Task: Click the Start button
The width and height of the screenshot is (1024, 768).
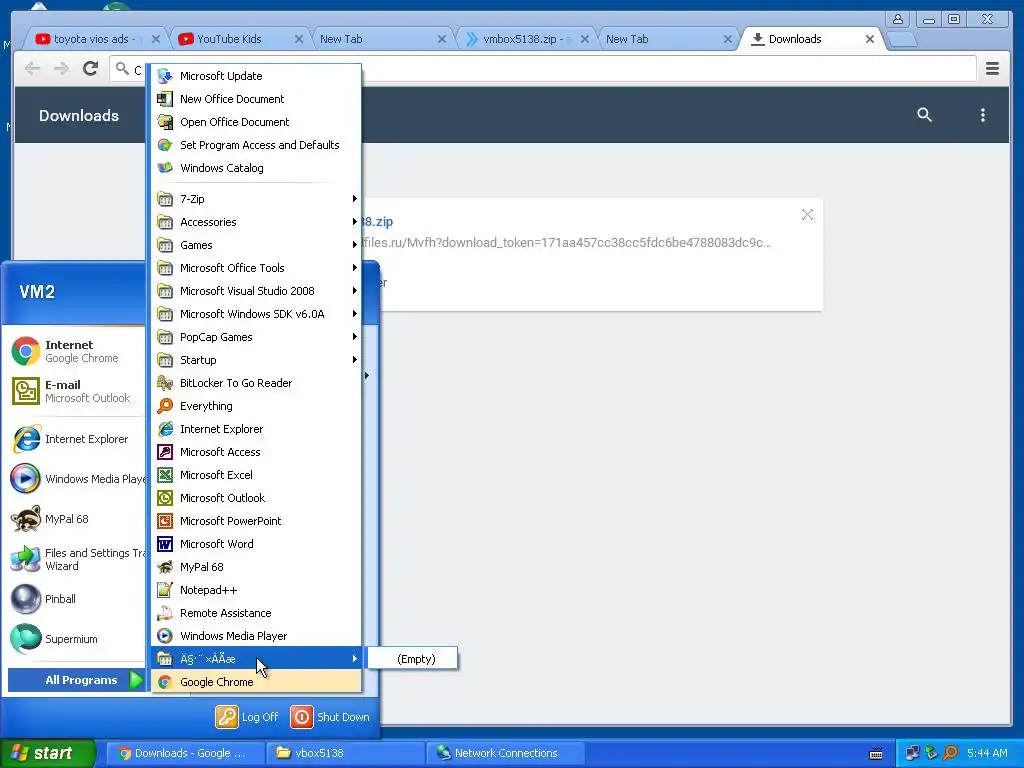Action: [47, 753]
